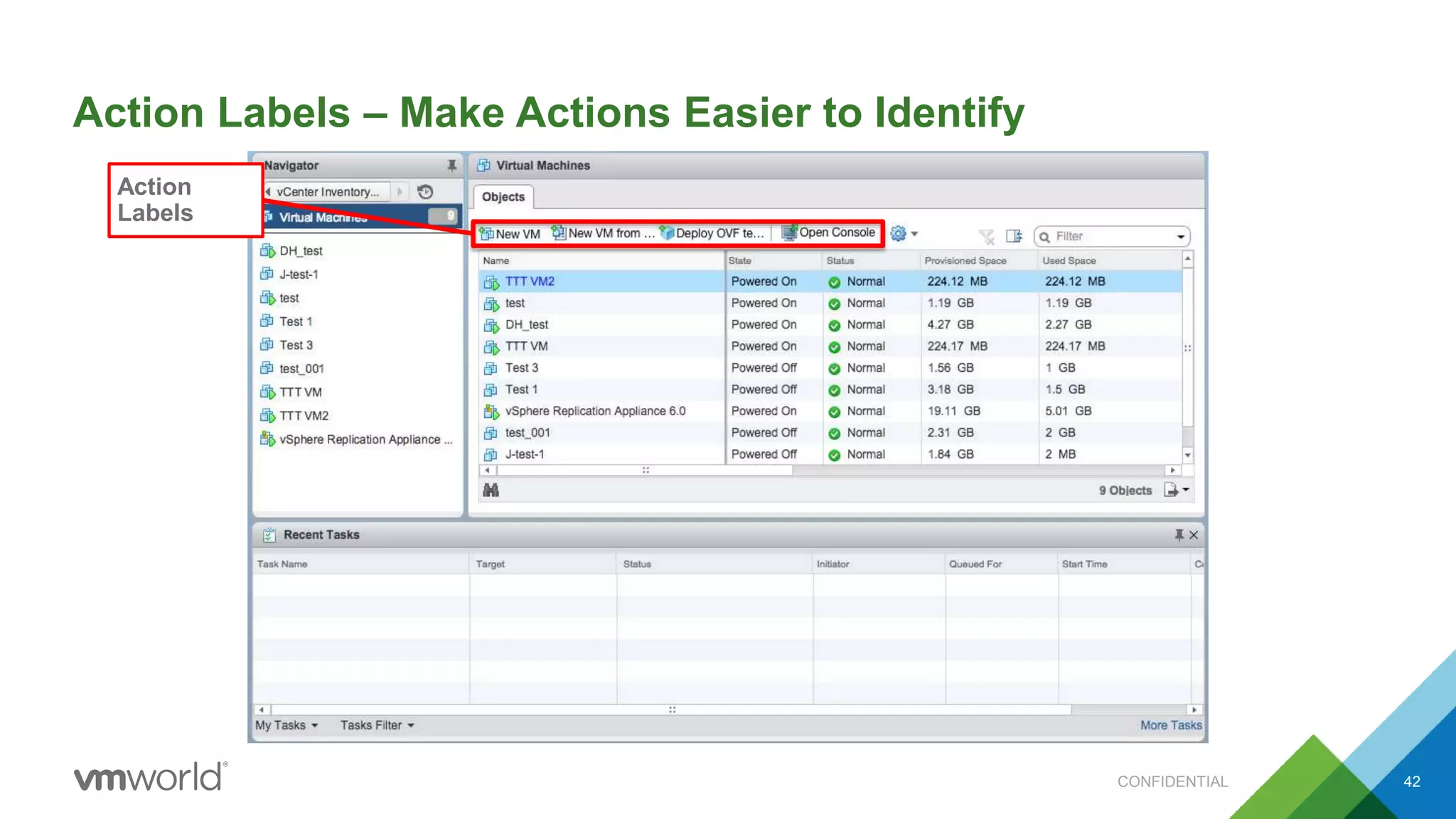Sort by Used Space column header
The height and width of the screenshot is (819, 1456).
pos(1110,260)
